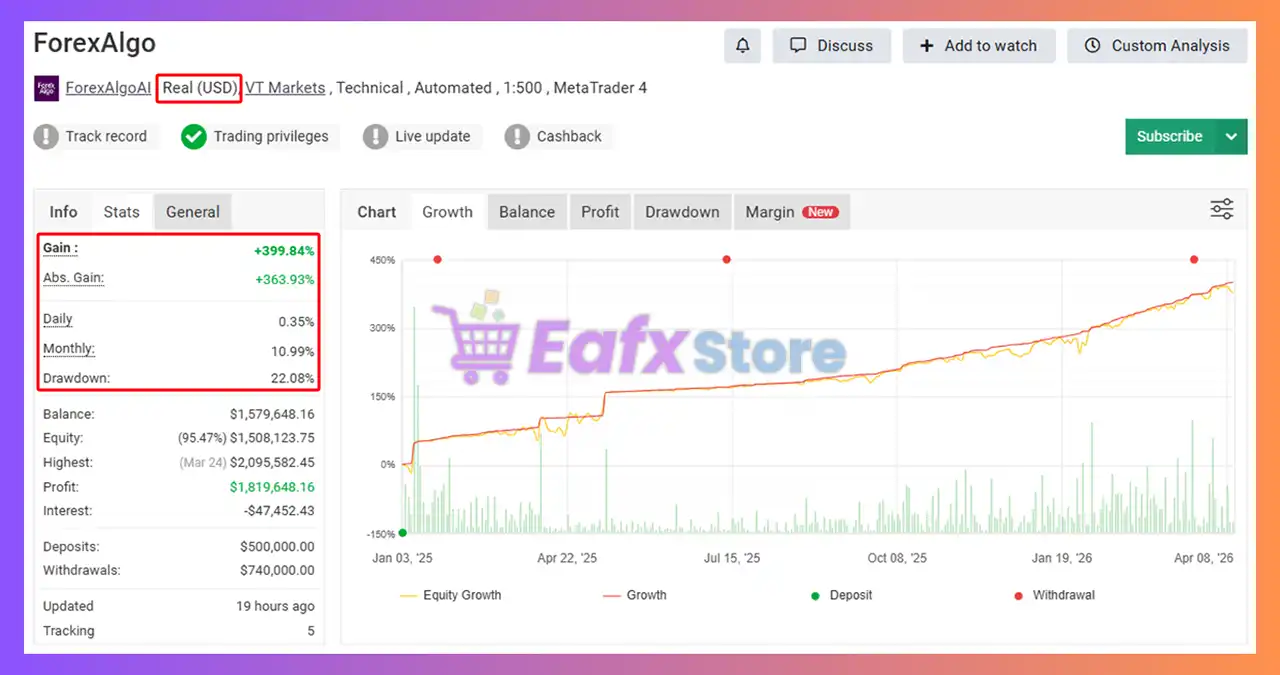Toggle the Growth legend series
This screenshot has height=675, width=1280.
tap(634, 595)
